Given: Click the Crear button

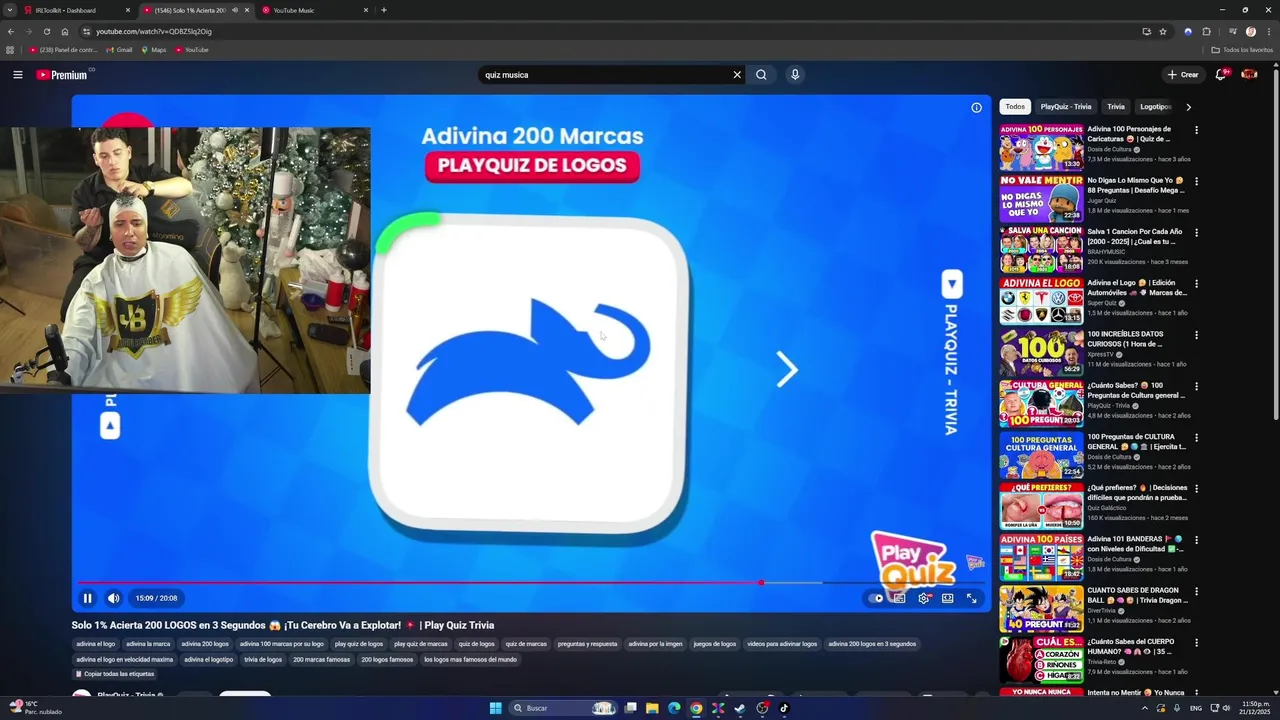Looking at the screenshot, I should [x=1182, y=75].
